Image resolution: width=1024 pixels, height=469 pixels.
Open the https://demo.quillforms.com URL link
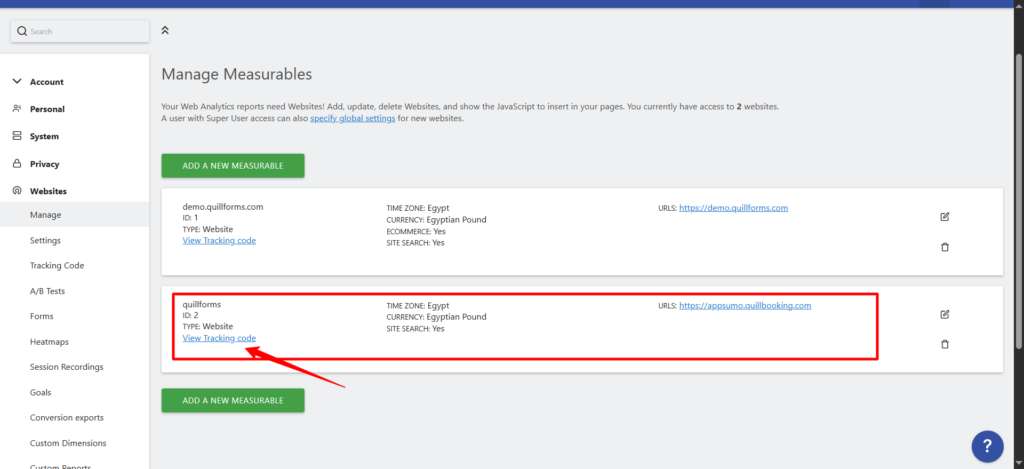point(733,208)
